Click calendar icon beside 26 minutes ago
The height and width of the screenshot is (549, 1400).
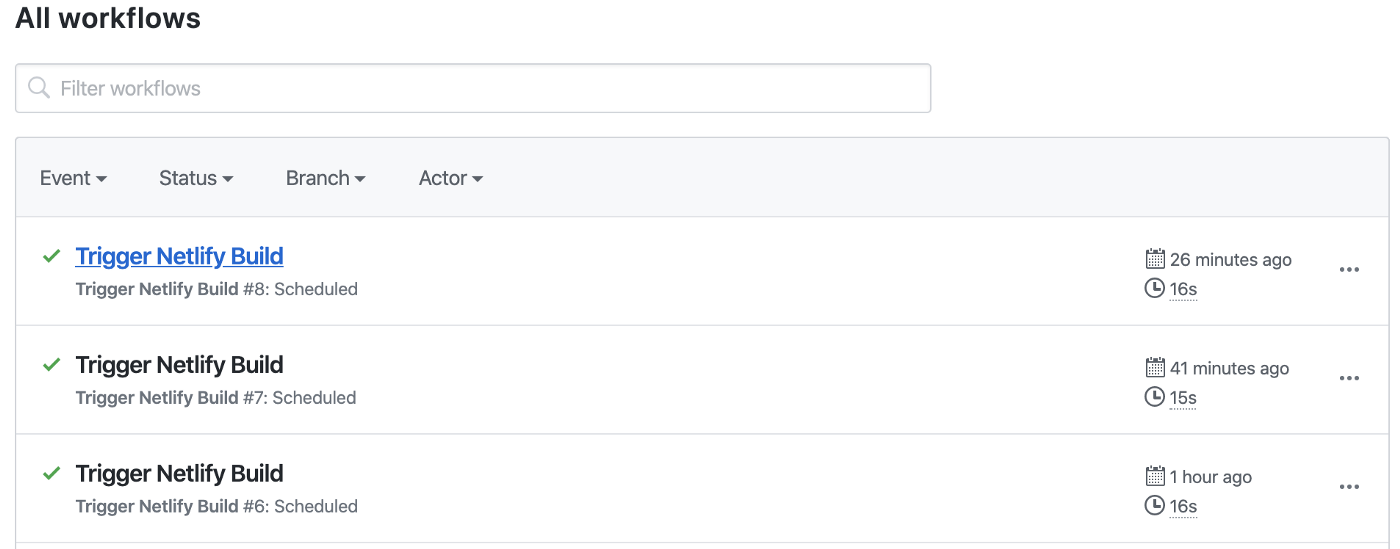point(1155,259)
